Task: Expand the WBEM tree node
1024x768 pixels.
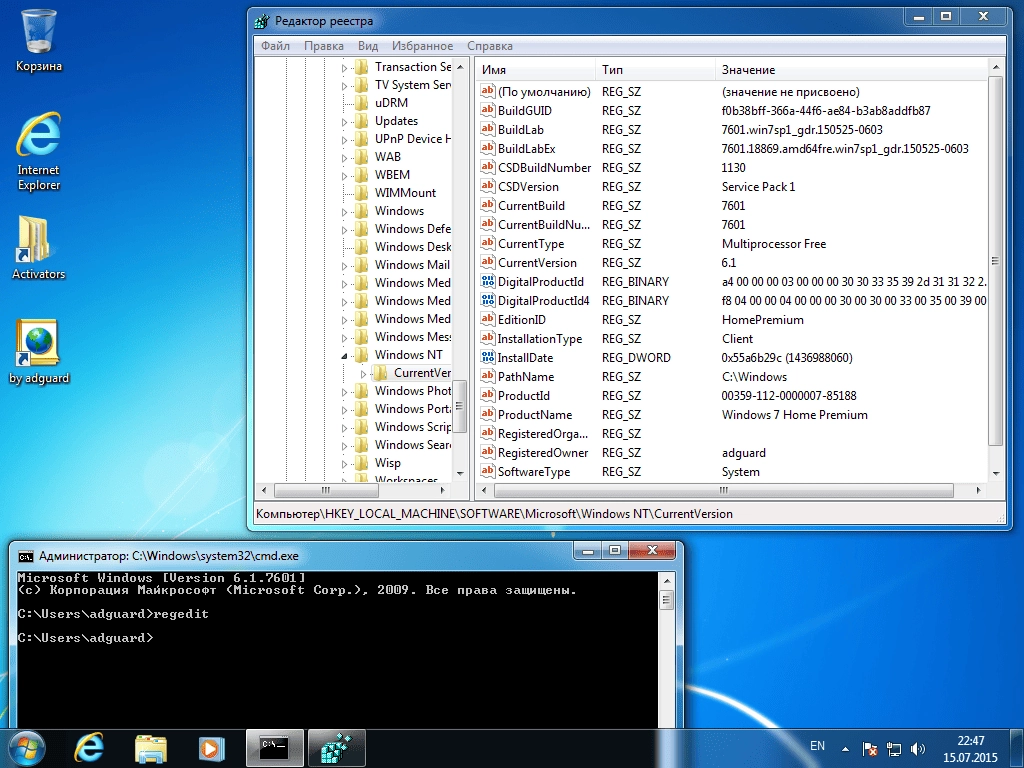Action: (x=344, y=176)
